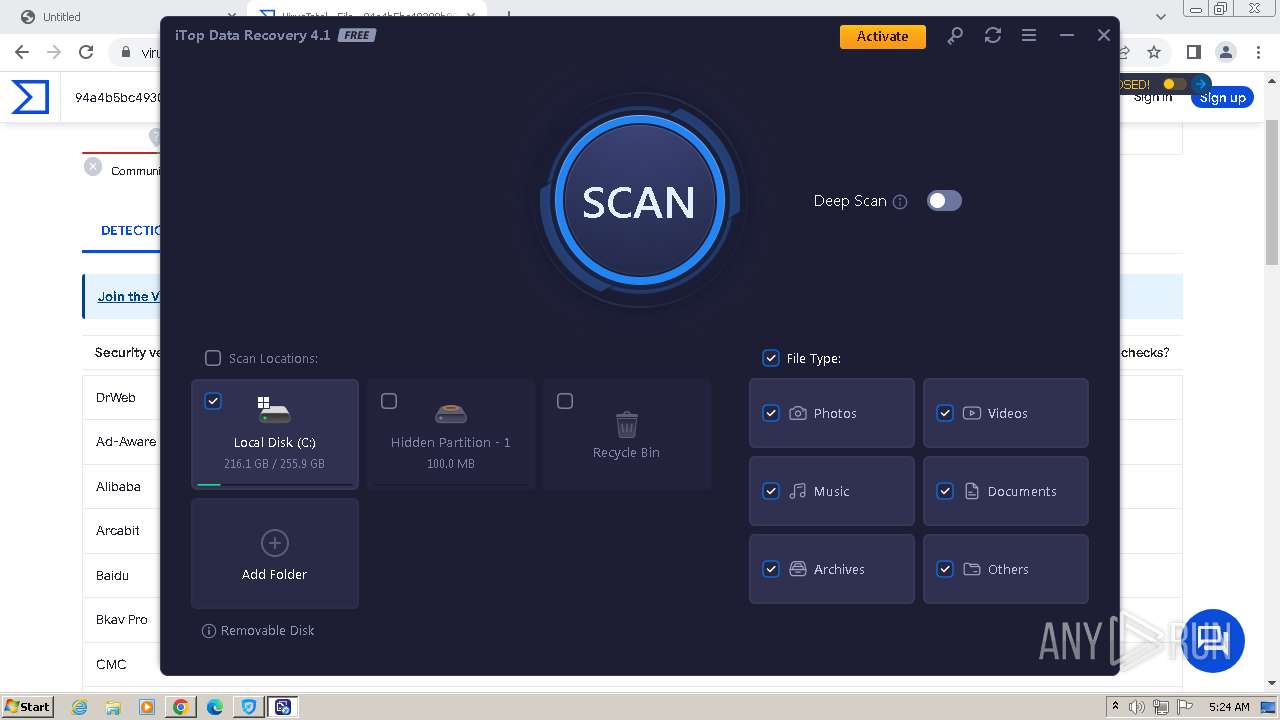Open the license key icon in title bar
1280x720 pixels.
[955, 36]
